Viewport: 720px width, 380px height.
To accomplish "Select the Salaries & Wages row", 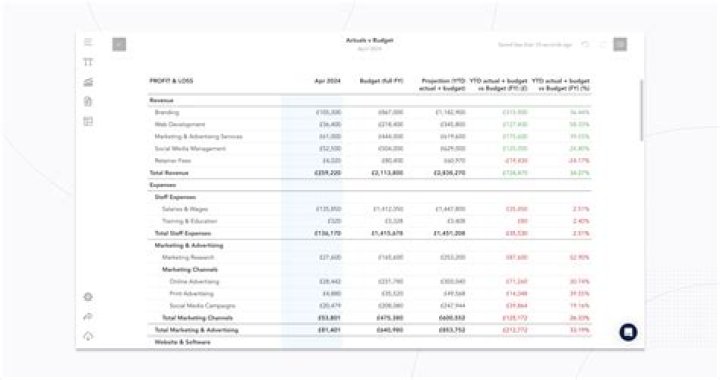I will click(370, 209).
